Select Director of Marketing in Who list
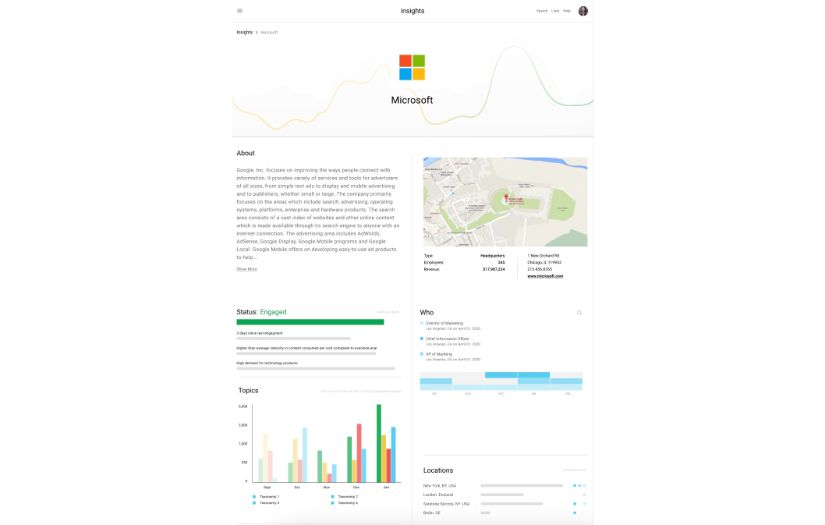This screenshot has width=825, height=525. pyautogui.click(x=450, y=326)
